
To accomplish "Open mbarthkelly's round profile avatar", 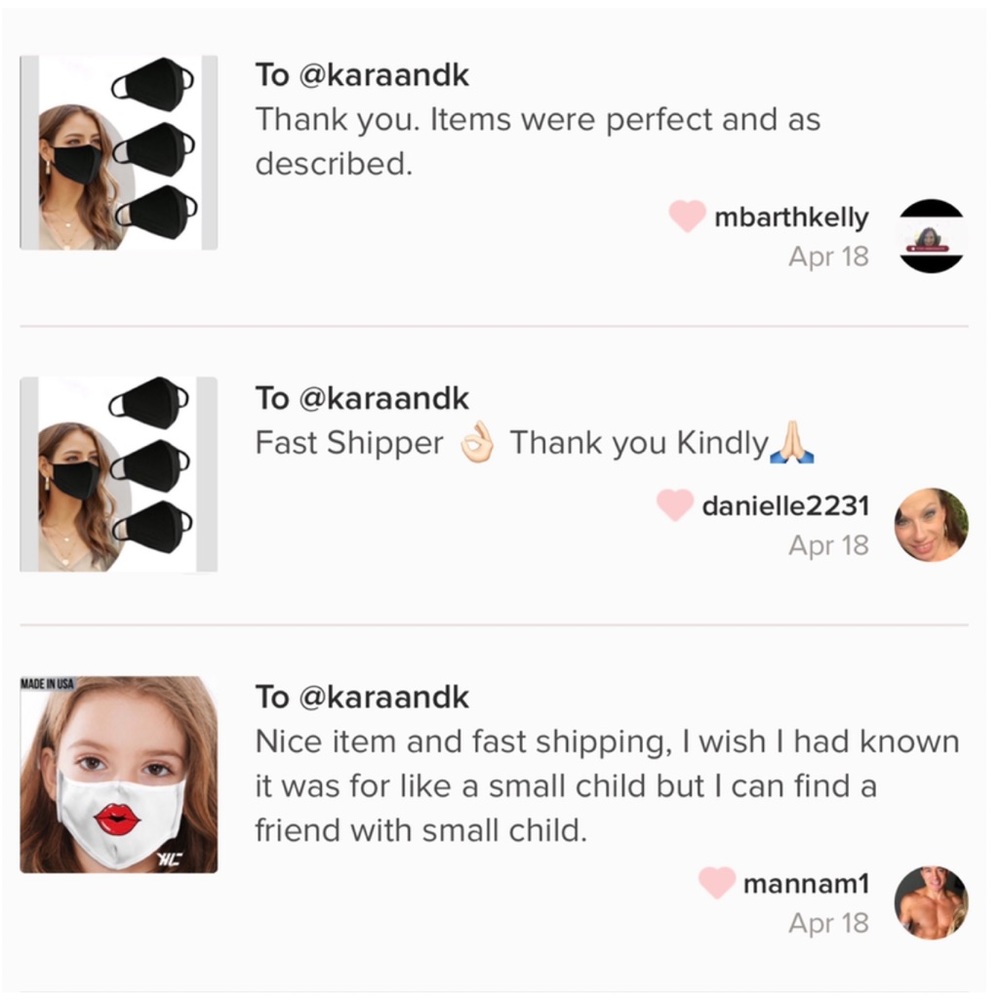I will coord(931,236).
